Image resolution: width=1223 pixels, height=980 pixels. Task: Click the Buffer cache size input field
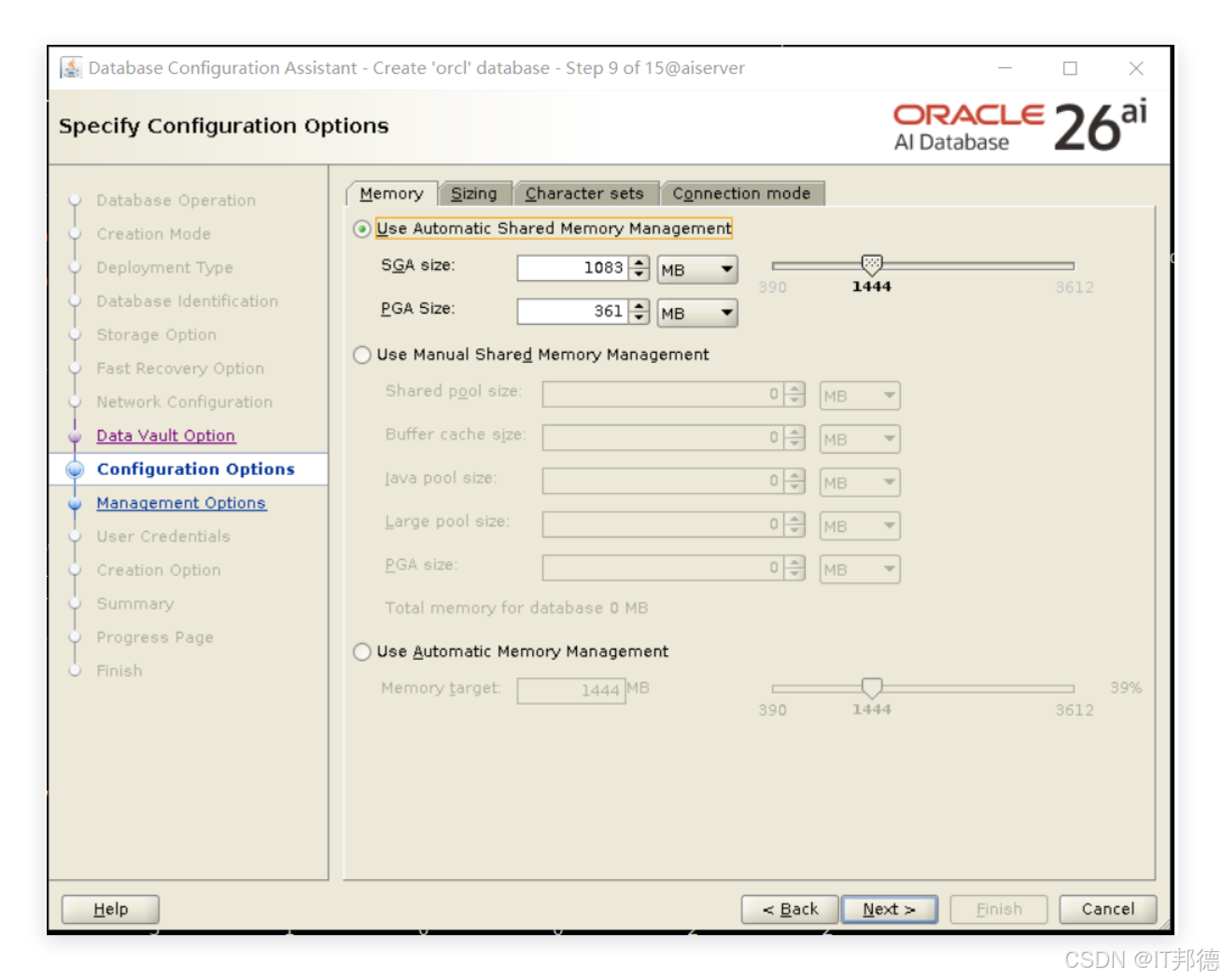(663, 437)
